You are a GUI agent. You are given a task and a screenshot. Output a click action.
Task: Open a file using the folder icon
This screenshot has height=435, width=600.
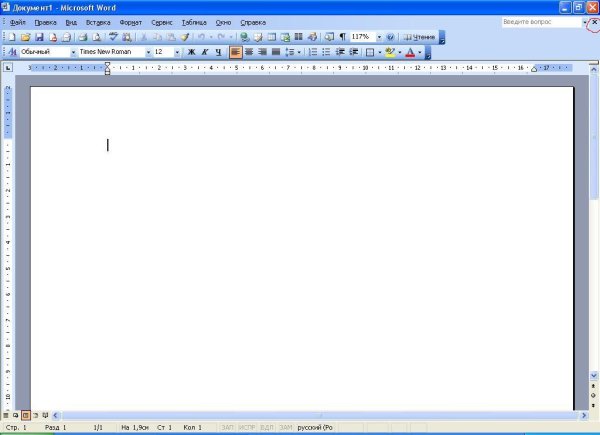(x=25, y=37)
